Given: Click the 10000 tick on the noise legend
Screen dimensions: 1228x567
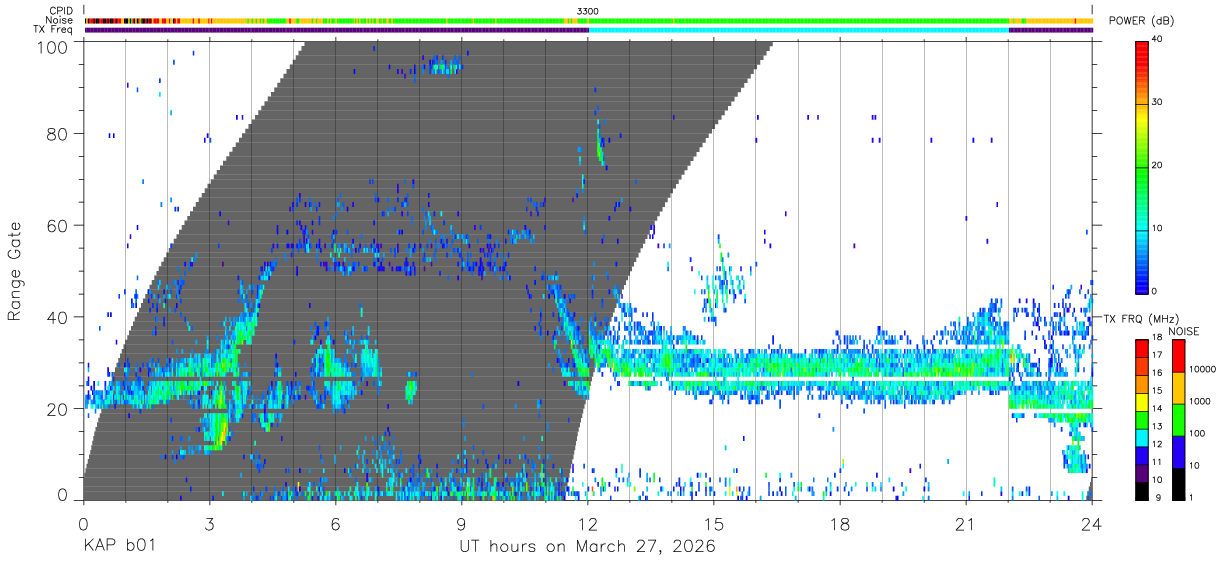Looking at the screenshot, I should tap(1204, 369).
